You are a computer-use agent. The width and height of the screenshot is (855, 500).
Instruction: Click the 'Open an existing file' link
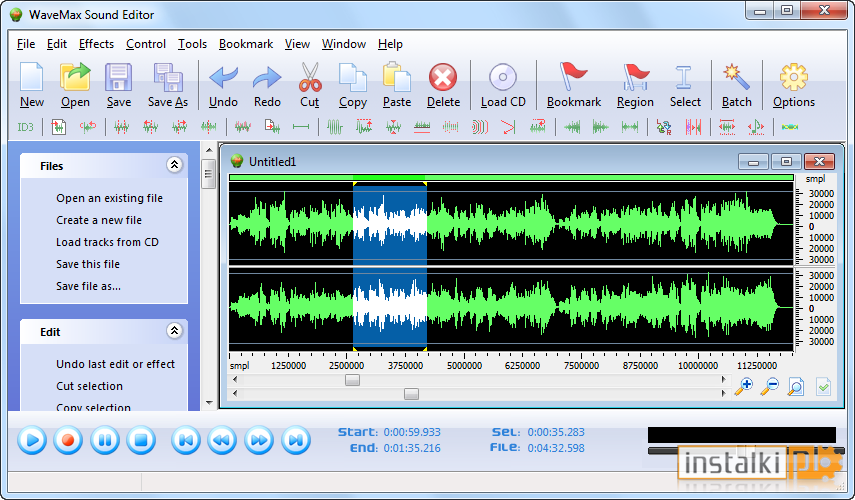click(109, 198)
